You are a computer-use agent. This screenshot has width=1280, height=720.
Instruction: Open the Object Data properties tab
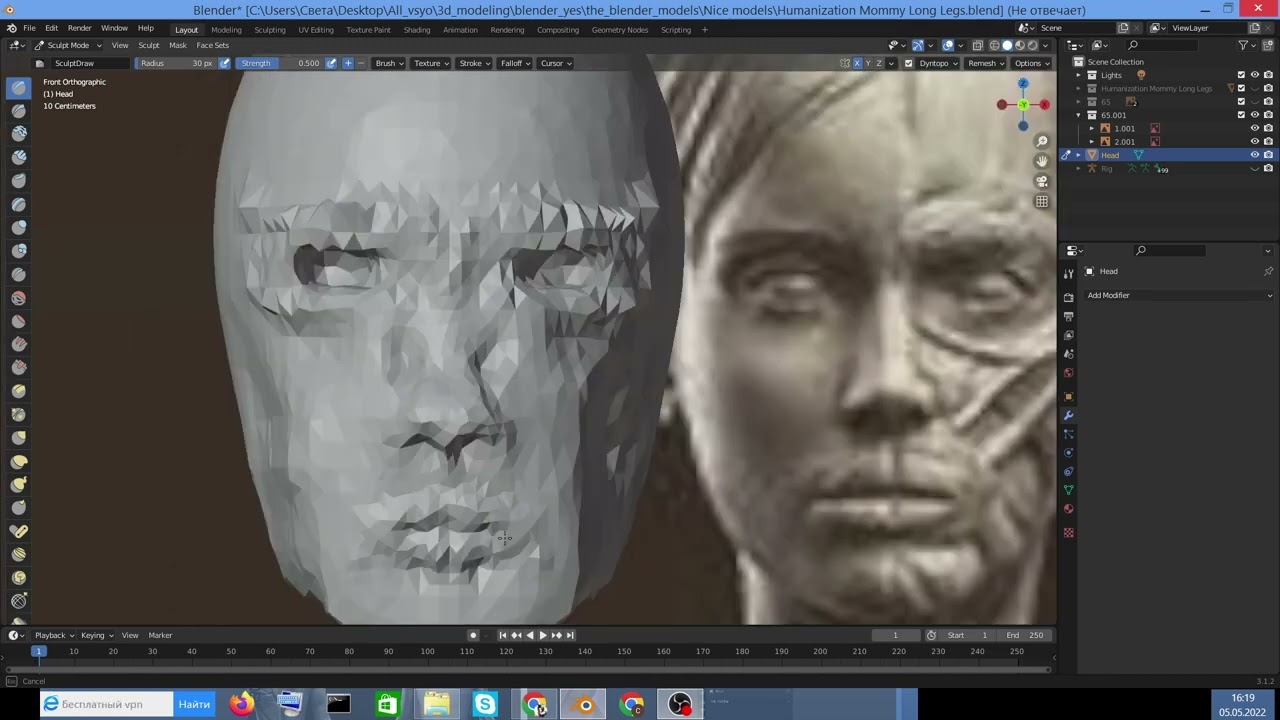[x=1068, y=490]
